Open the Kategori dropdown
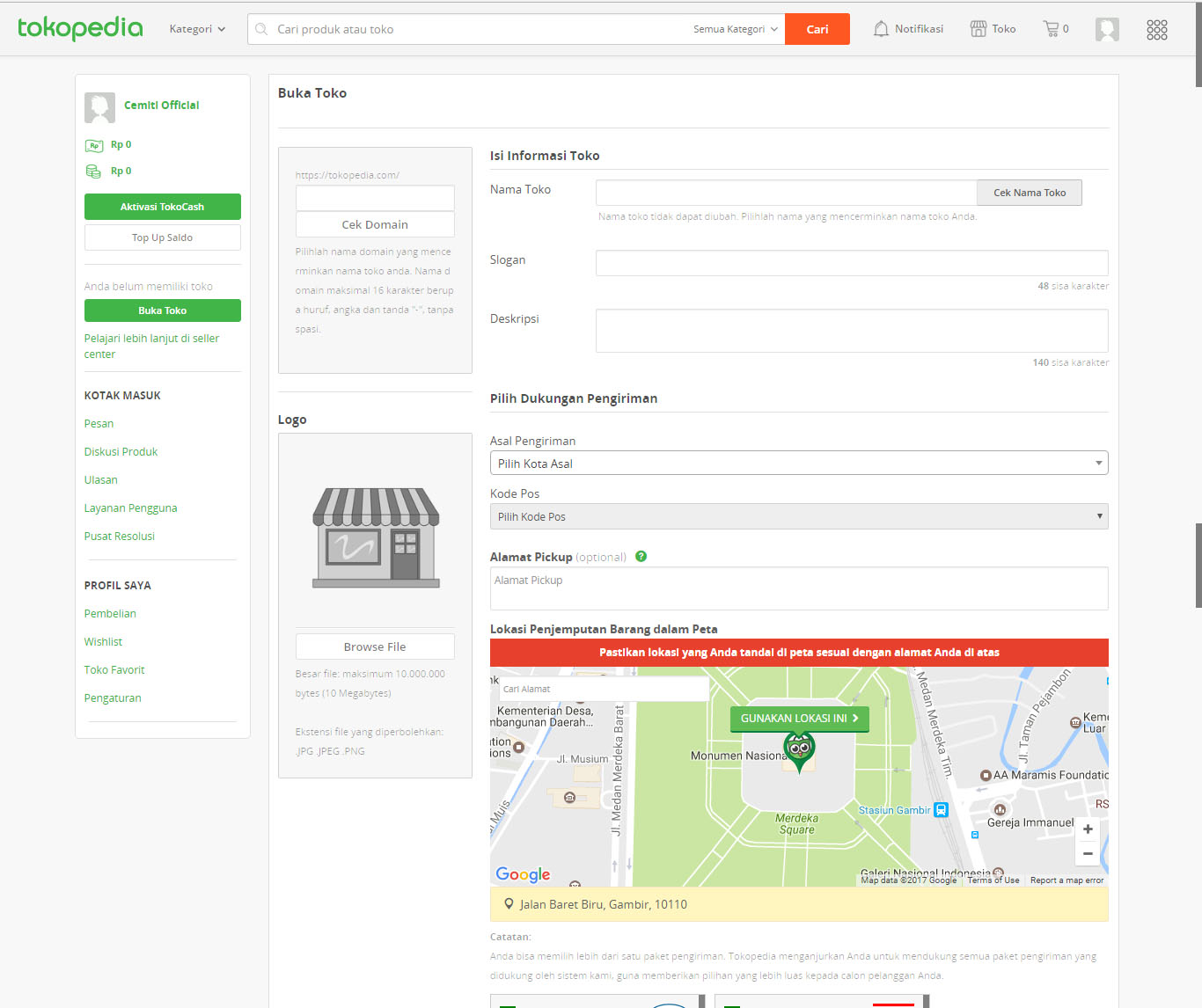The image size is (1202, 1008). [x=196, y=28]
